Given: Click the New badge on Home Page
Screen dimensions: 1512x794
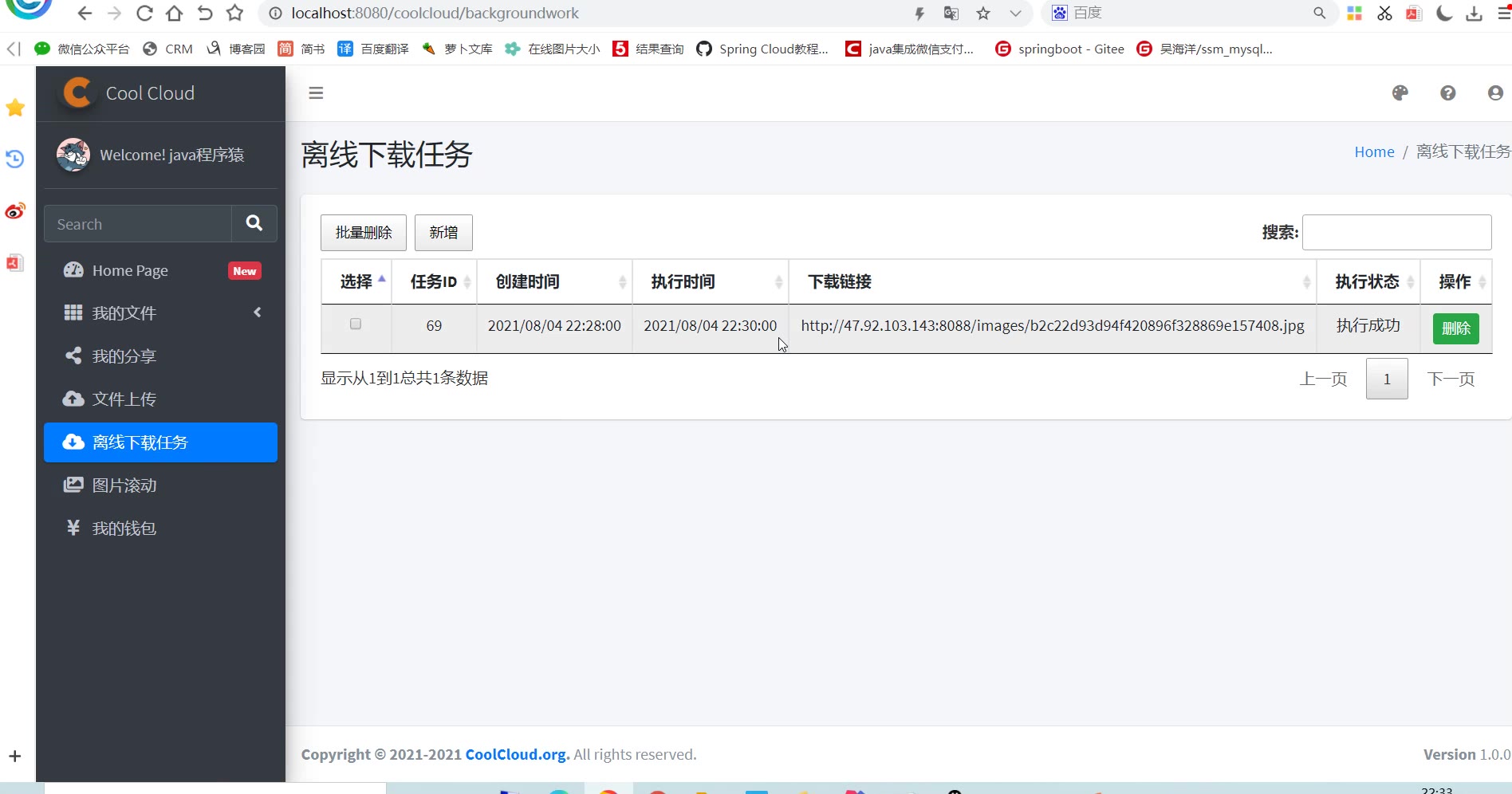Looking at the screenshot, I should 245,271.
